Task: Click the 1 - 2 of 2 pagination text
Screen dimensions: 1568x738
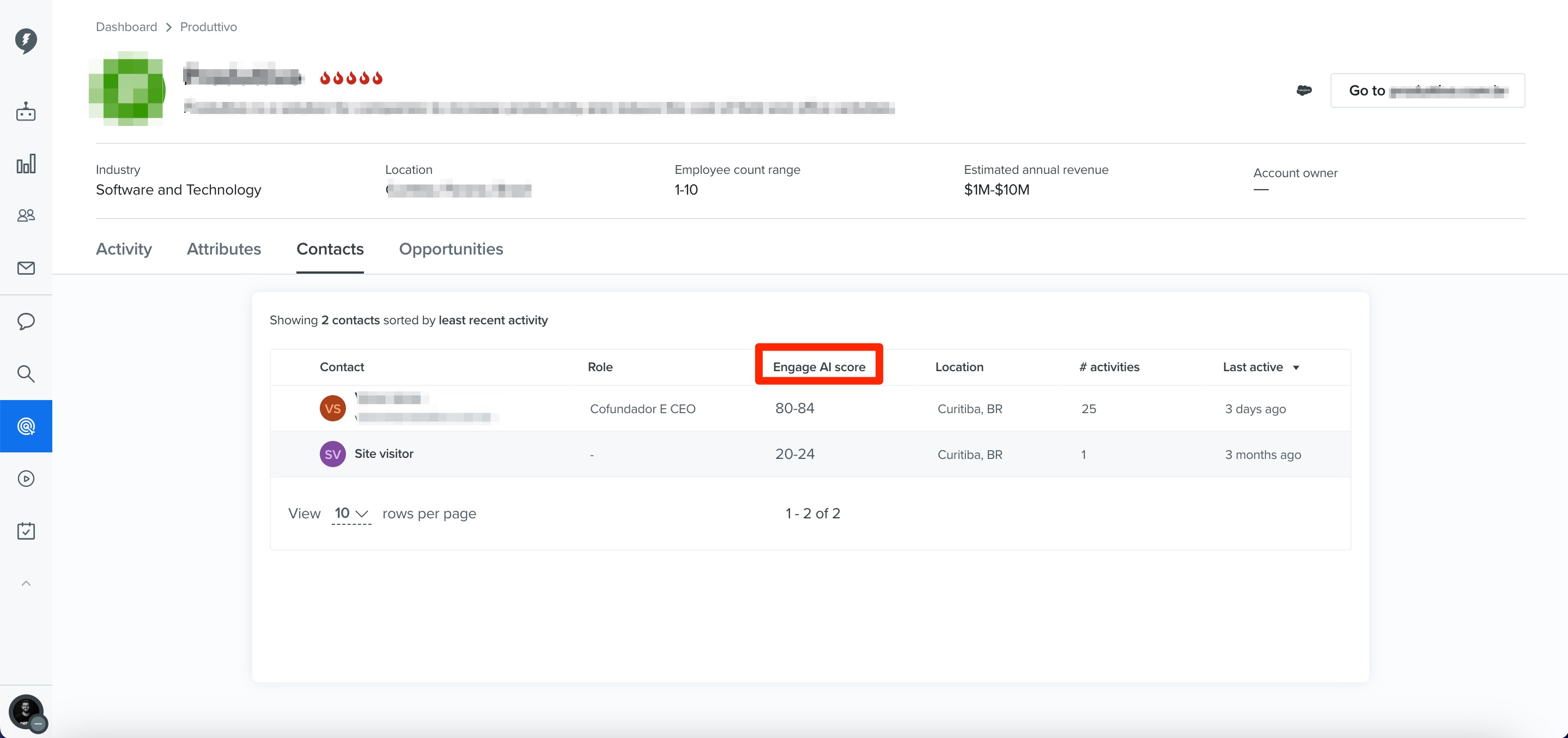Action: point(813,513)
